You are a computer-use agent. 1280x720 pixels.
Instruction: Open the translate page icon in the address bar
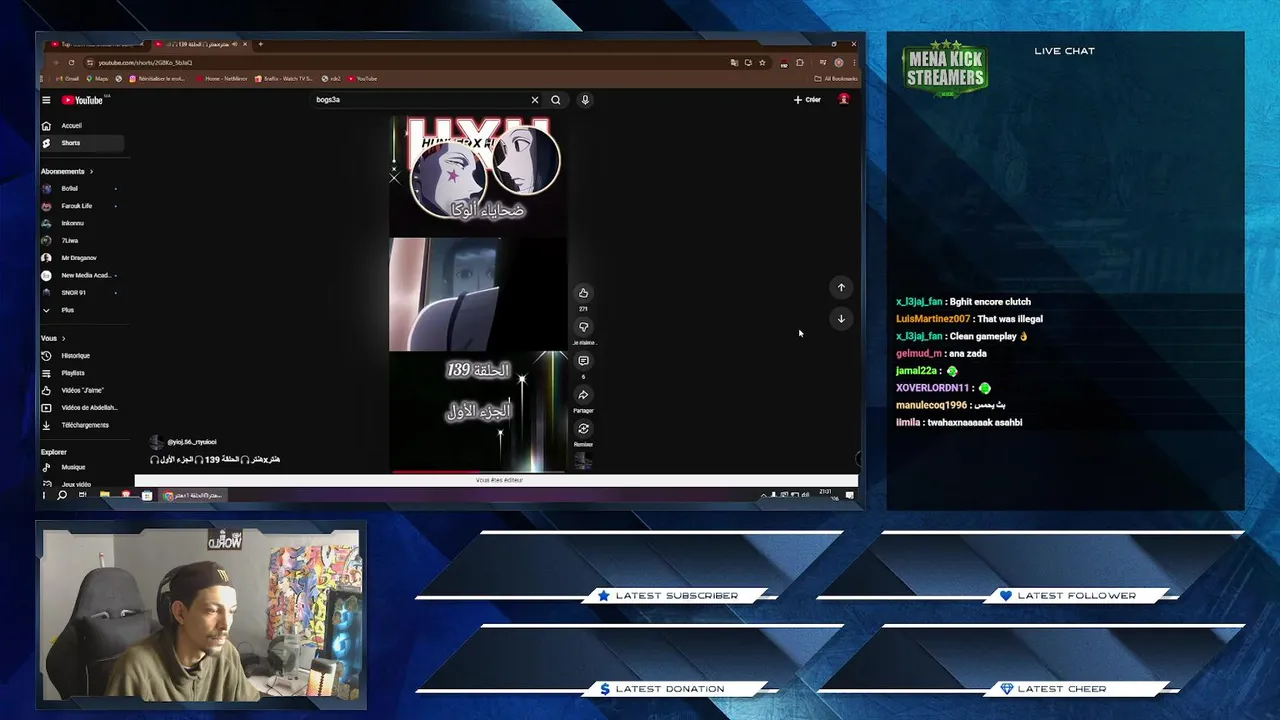click(734, 62)
